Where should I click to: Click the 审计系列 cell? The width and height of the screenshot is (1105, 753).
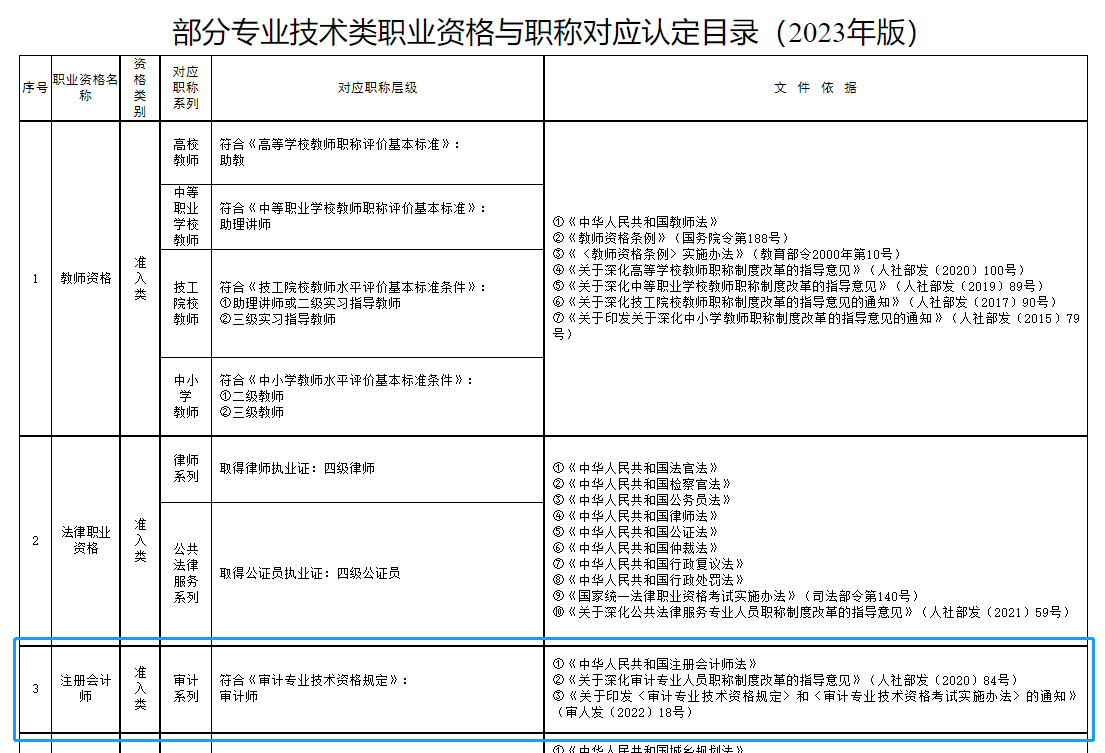(186, 688)
